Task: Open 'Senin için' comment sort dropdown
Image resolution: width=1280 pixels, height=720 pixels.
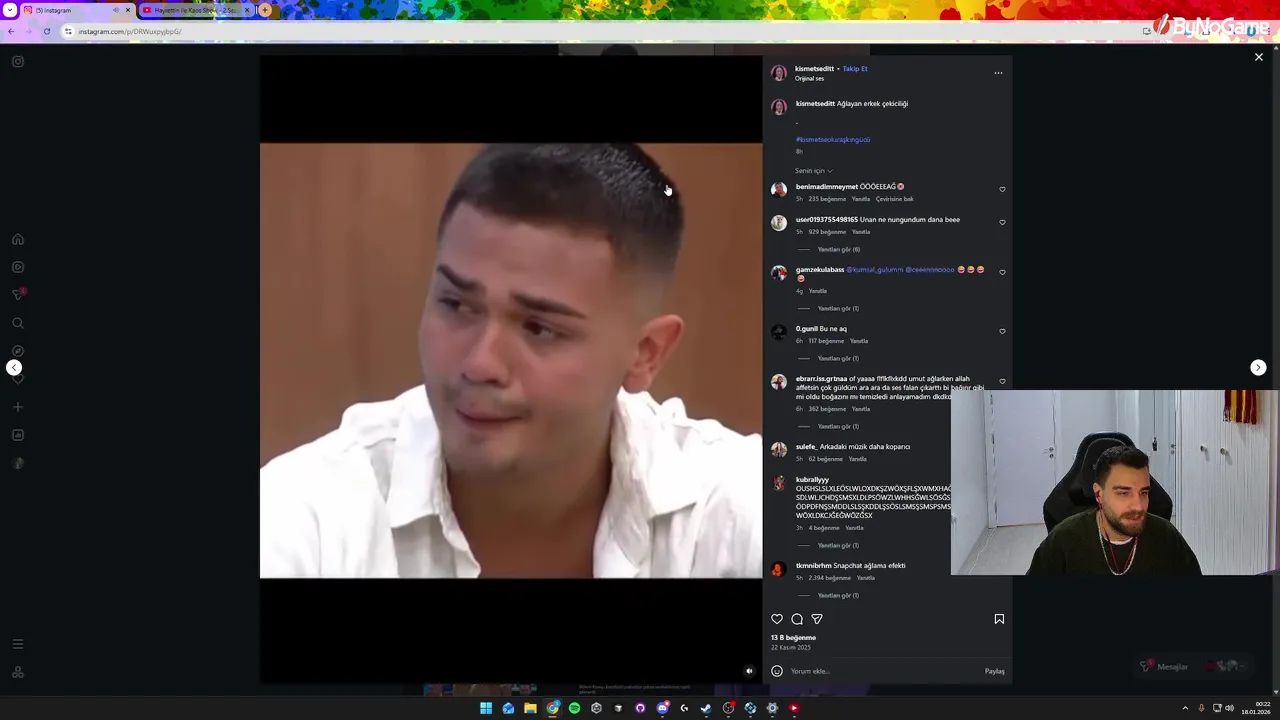Action: [814, 171]
